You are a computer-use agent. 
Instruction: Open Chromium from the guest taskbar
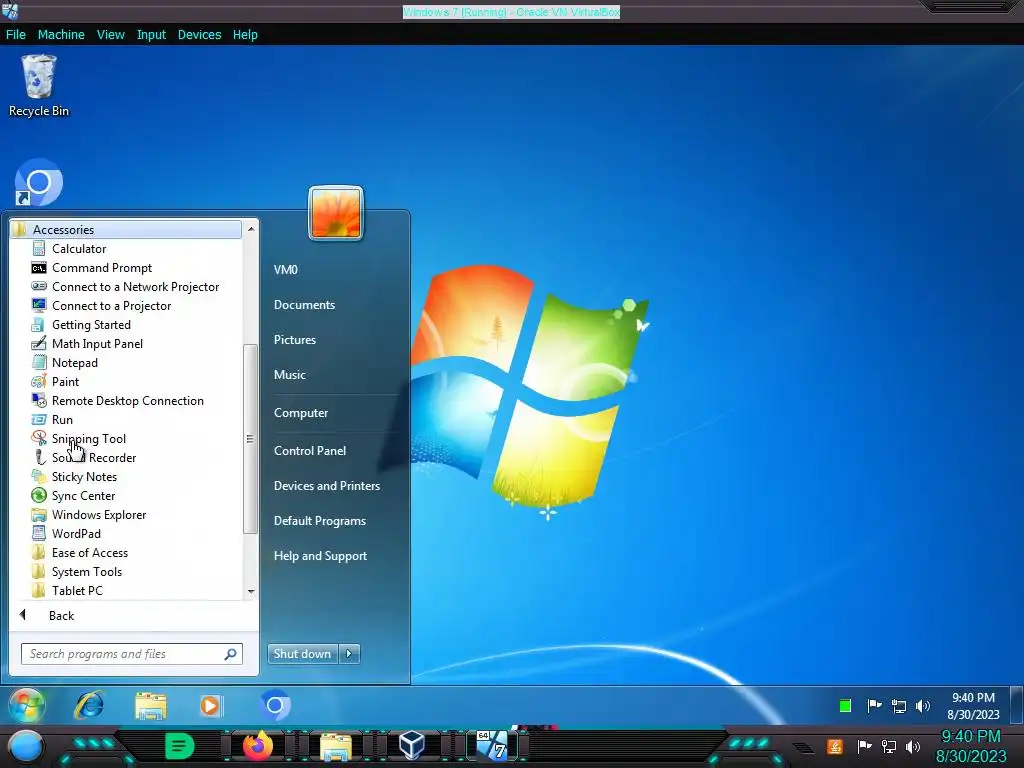pos(276,705)
